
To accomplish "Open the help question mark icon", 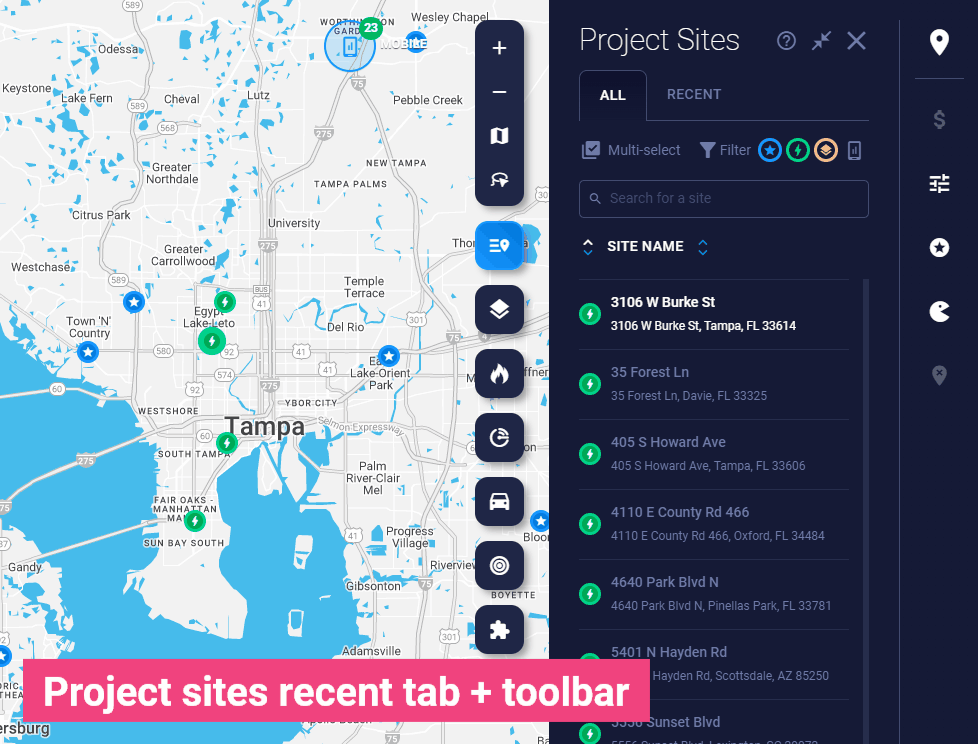I will coord(786,41).
